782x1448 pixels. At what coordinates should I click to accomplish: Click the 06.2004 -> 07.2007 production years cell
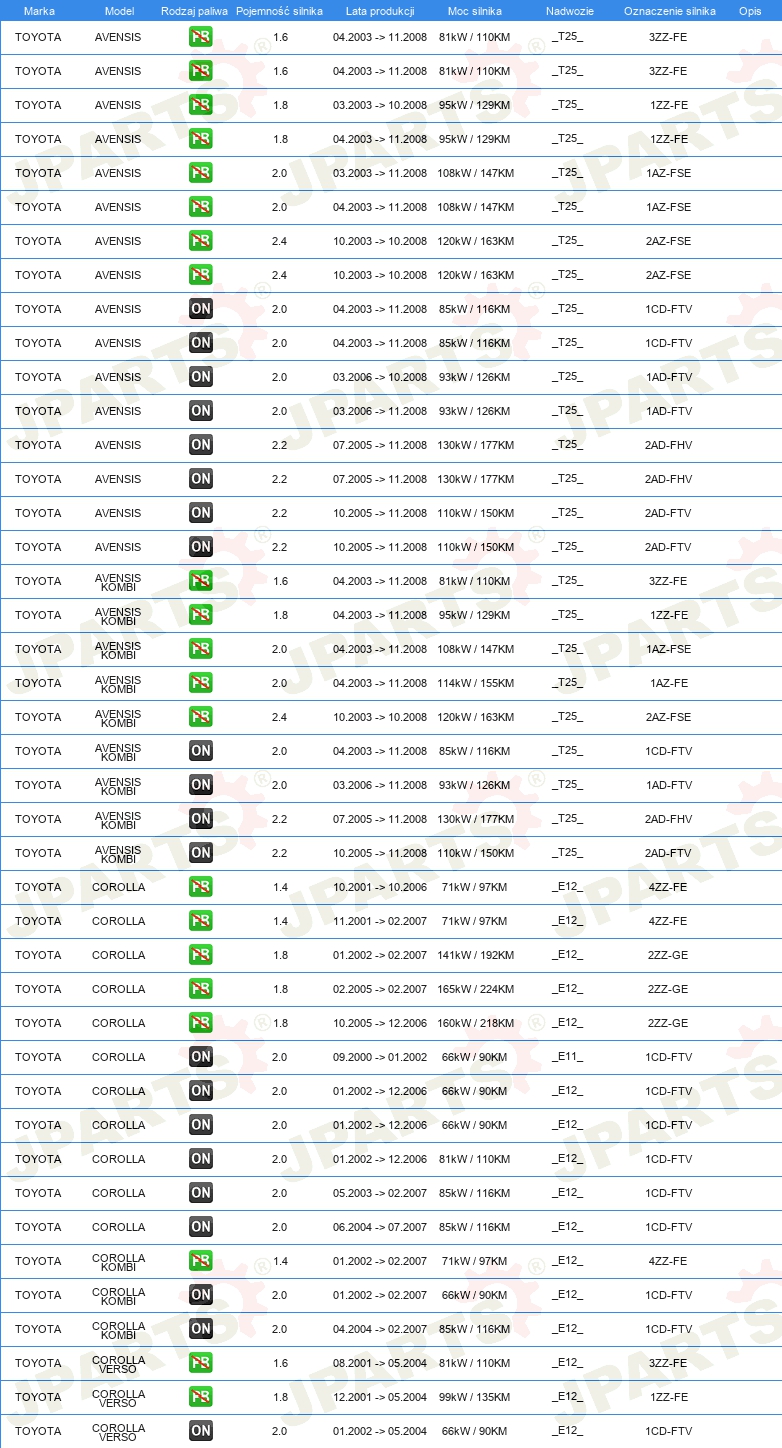click(x=380, y=1227)
